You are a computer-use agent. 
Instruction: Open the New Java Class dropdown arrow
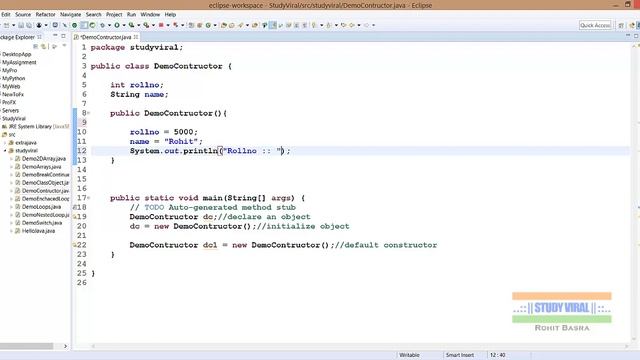click(215, 25)
